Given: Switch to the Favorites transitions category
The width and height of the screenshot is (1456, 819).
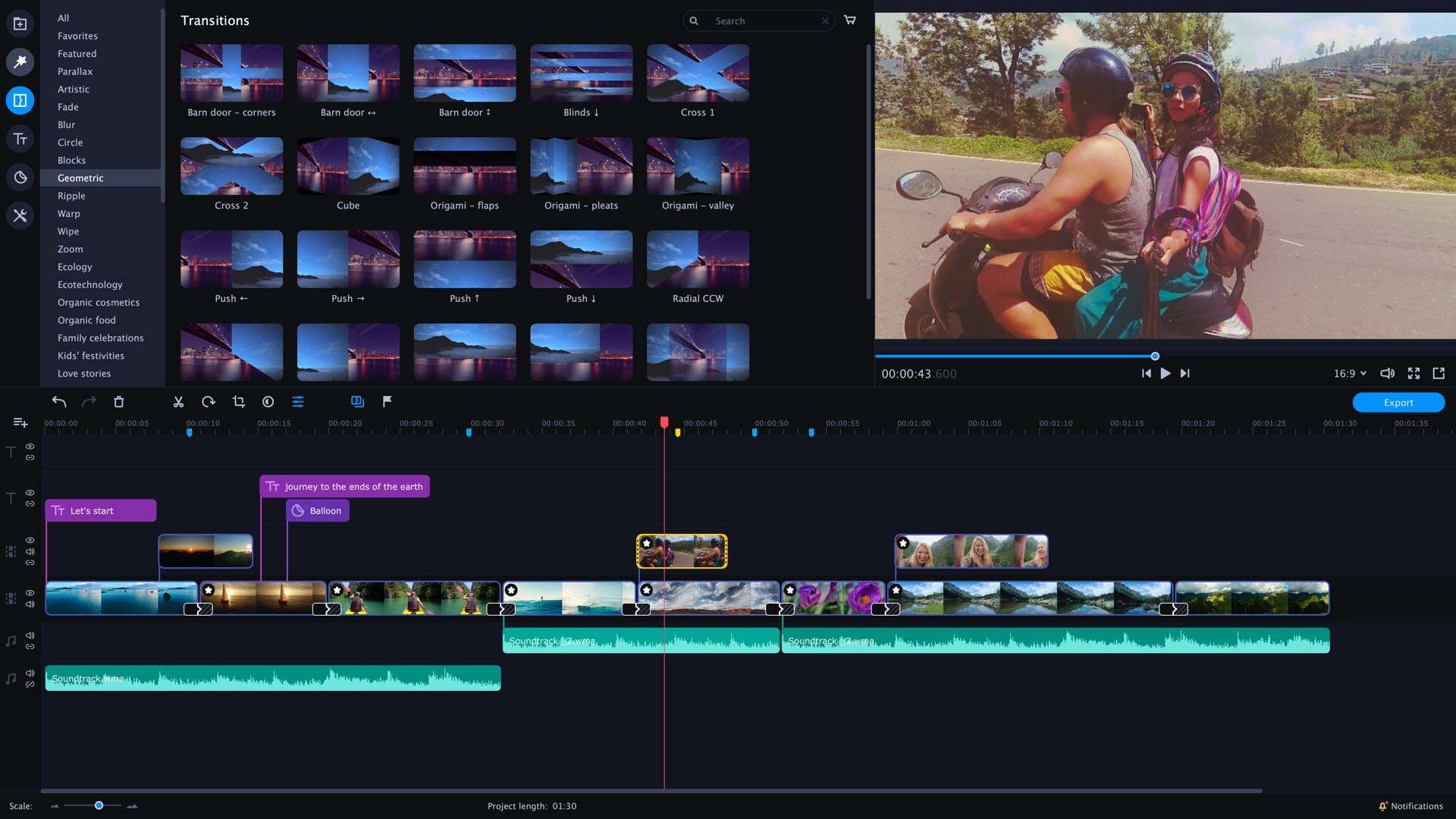Looking at the screenshot, I should point(78,36).
